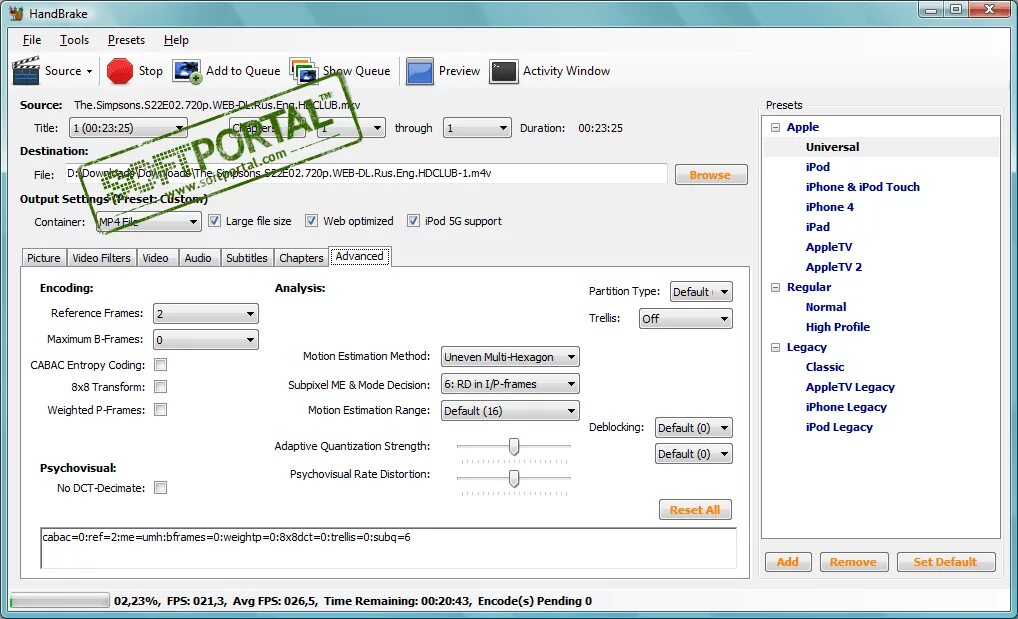Viewport: 1018px width, 619px height.
Task: Switch to the Picture tab
Action: click(x=43, y=258)
